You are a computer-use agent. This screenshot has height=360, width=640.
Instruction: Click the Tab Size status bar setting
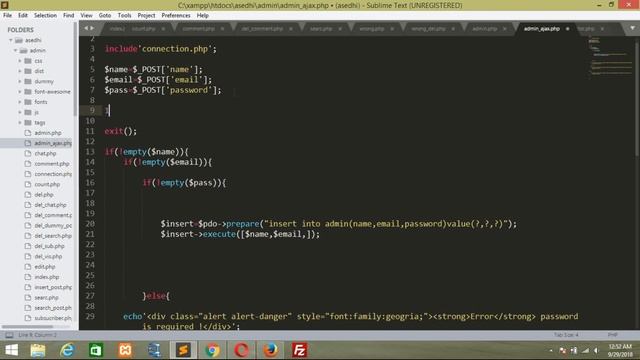566,335
